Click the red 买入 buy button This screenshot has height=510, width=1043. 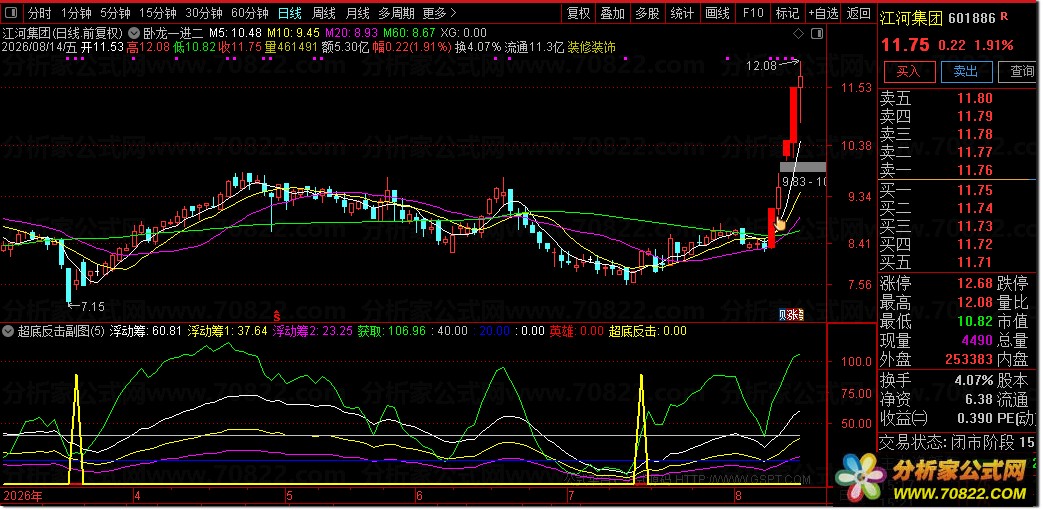[x=908, y=71]
